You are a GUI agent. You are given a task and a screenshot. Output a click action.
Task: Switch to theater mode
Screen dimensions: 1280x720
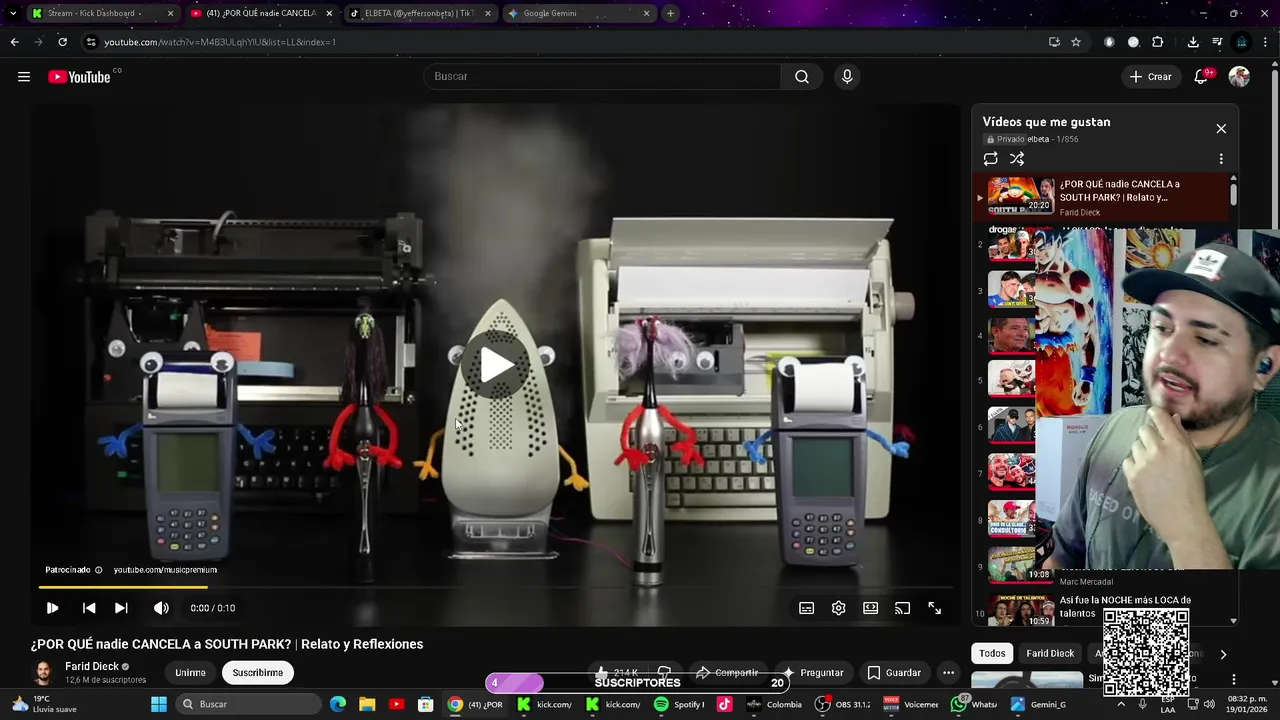[x=871, y=608]
